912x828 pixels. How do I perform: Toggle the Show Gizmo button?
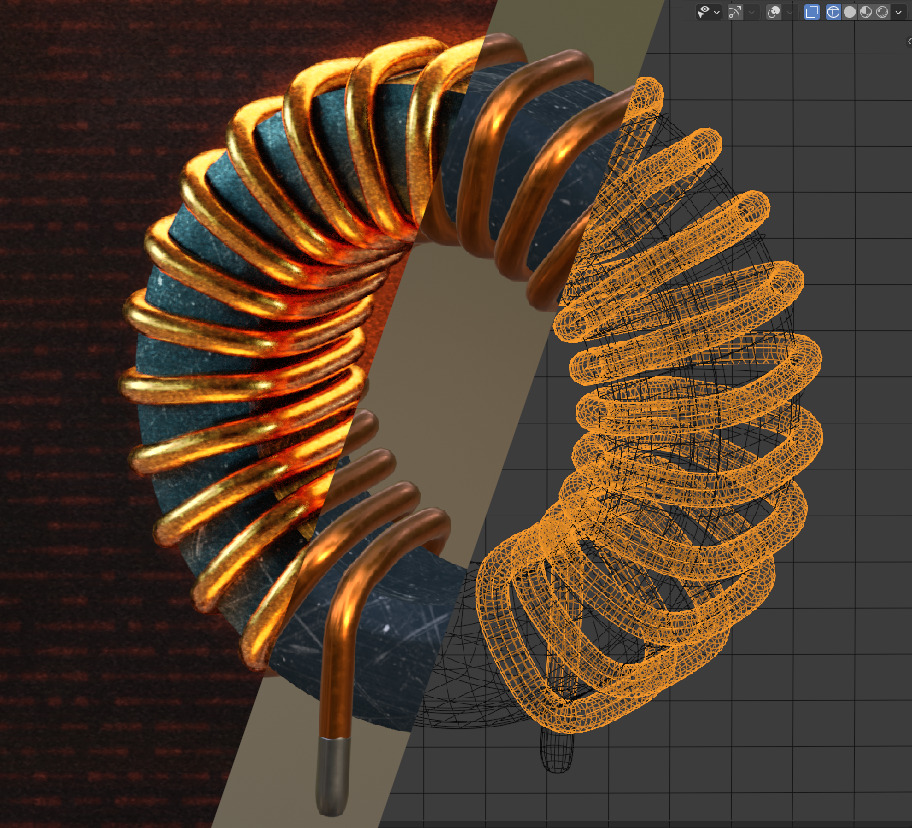(735, 12)
